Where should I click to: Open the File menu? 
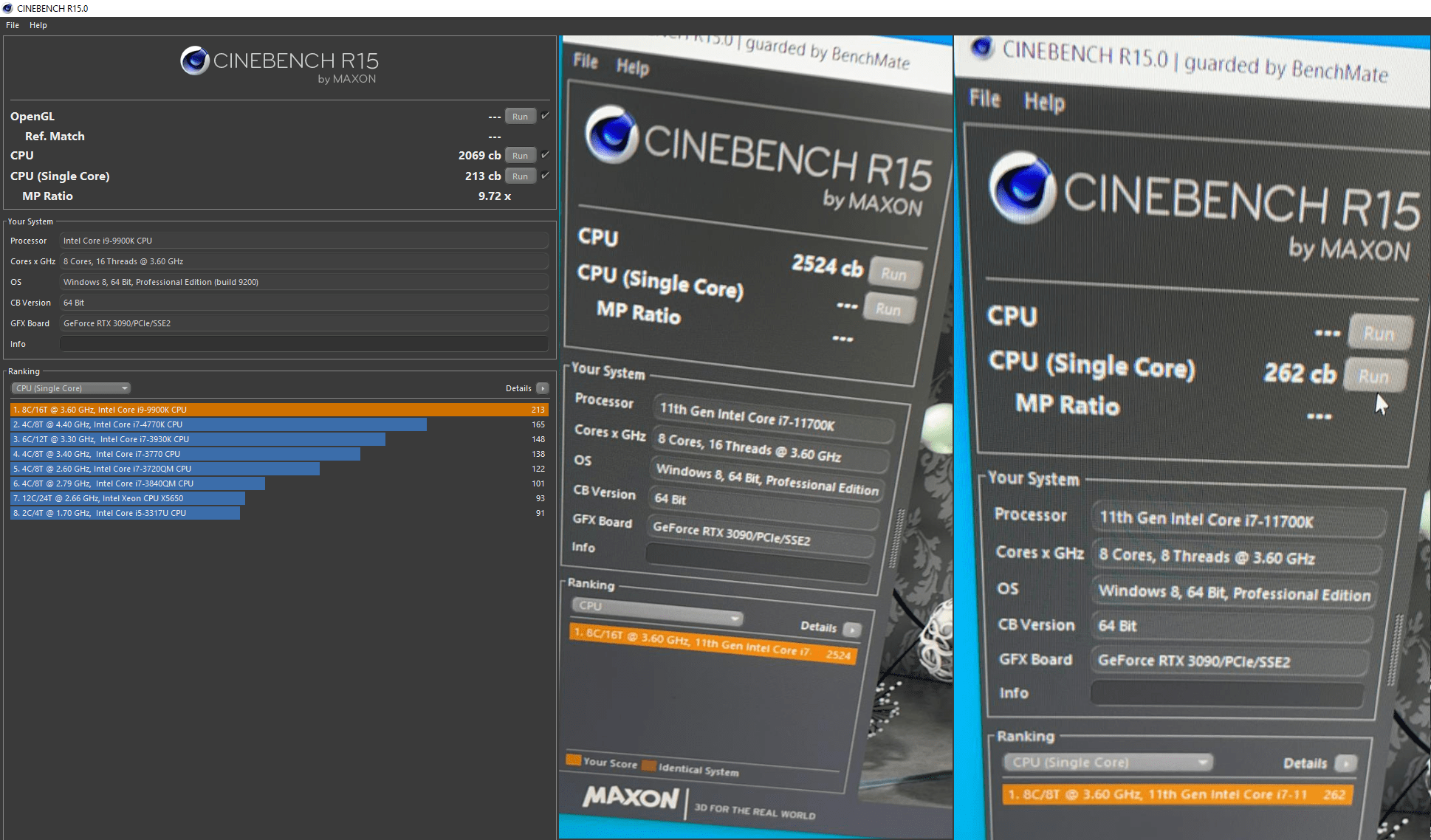coord(13,25)
